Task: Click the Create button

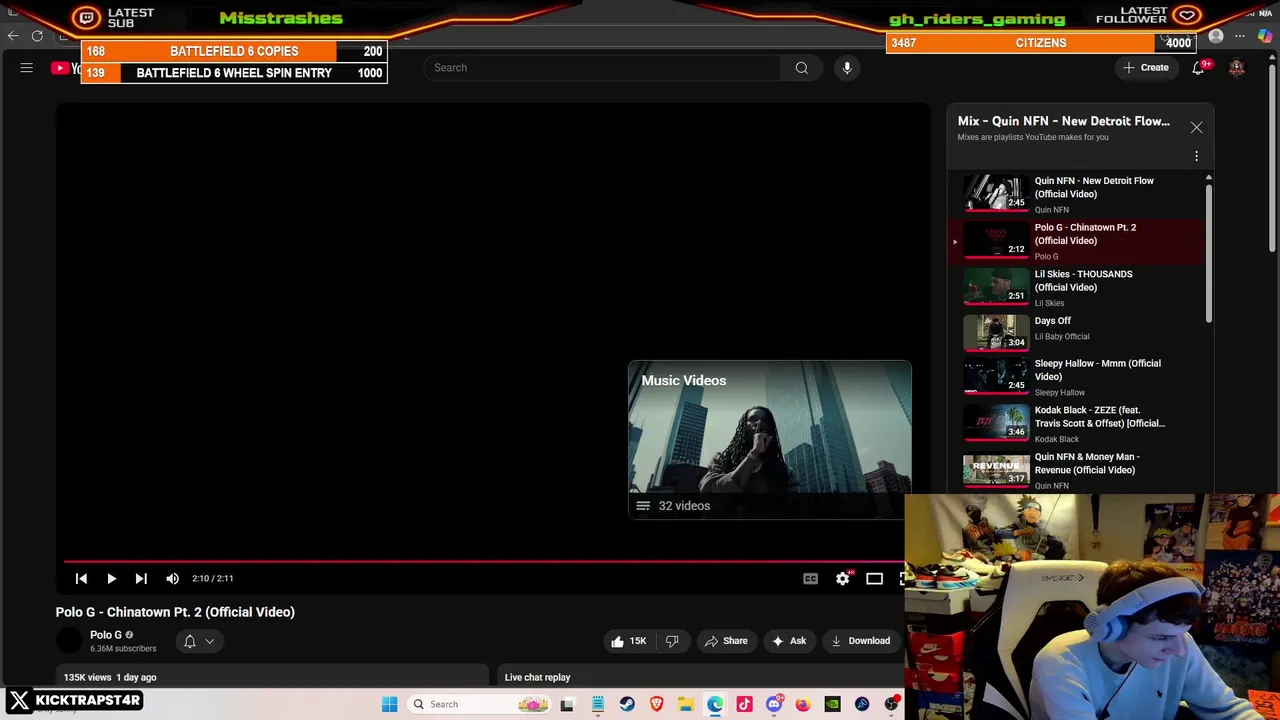Action: tap(1146, 68)
